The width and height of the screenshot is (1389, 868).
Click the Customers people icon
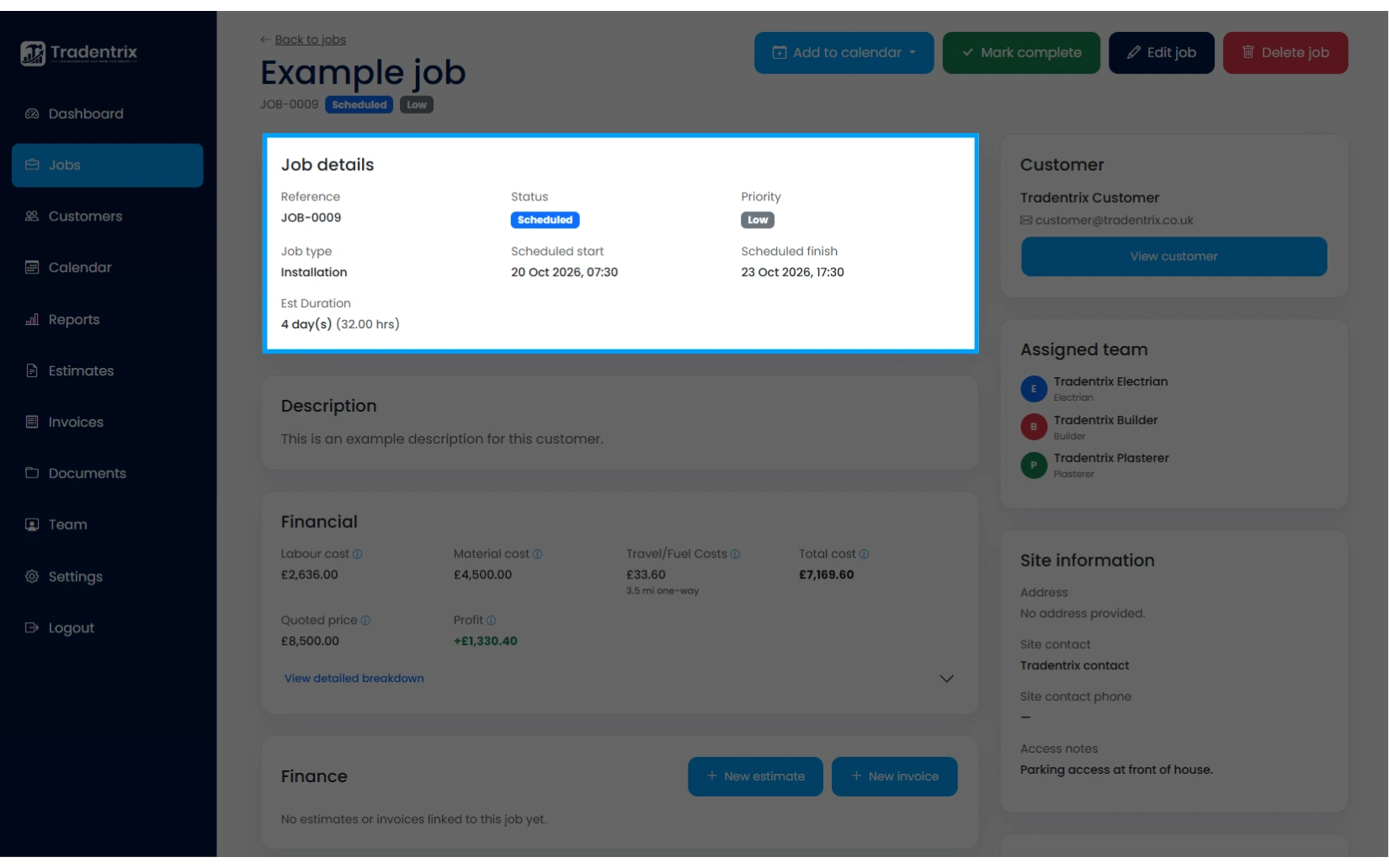point(32,216)
